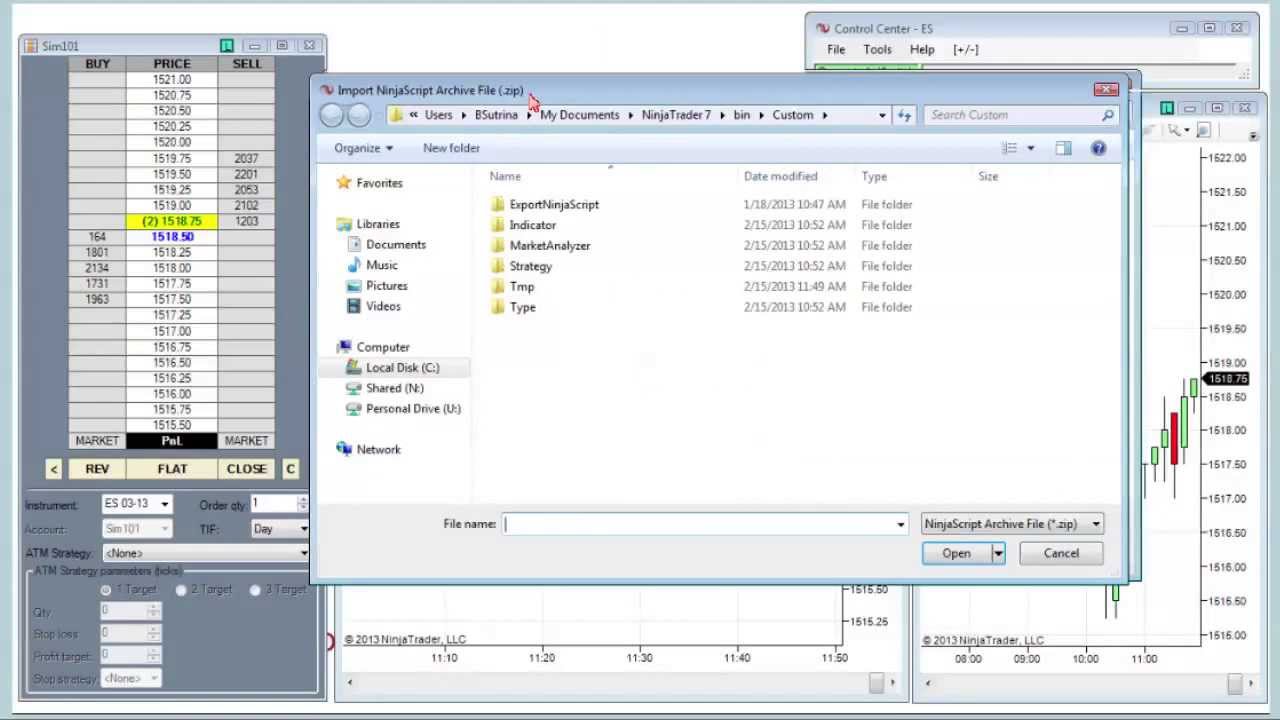Click the folder icon at address bar start
This screenshot has width=1280, height=720.
tap(396, 115)
